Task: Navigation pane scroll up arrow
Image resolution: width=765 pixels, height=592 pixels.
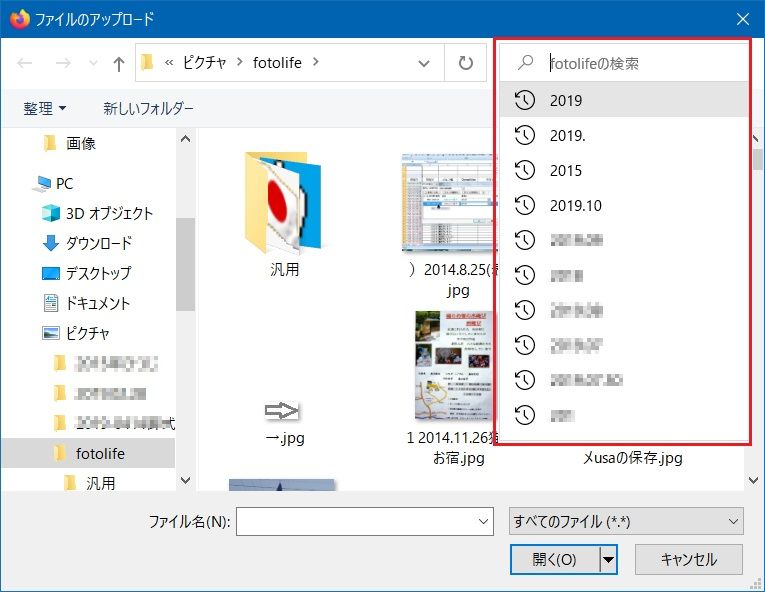Action: point(185,139)
